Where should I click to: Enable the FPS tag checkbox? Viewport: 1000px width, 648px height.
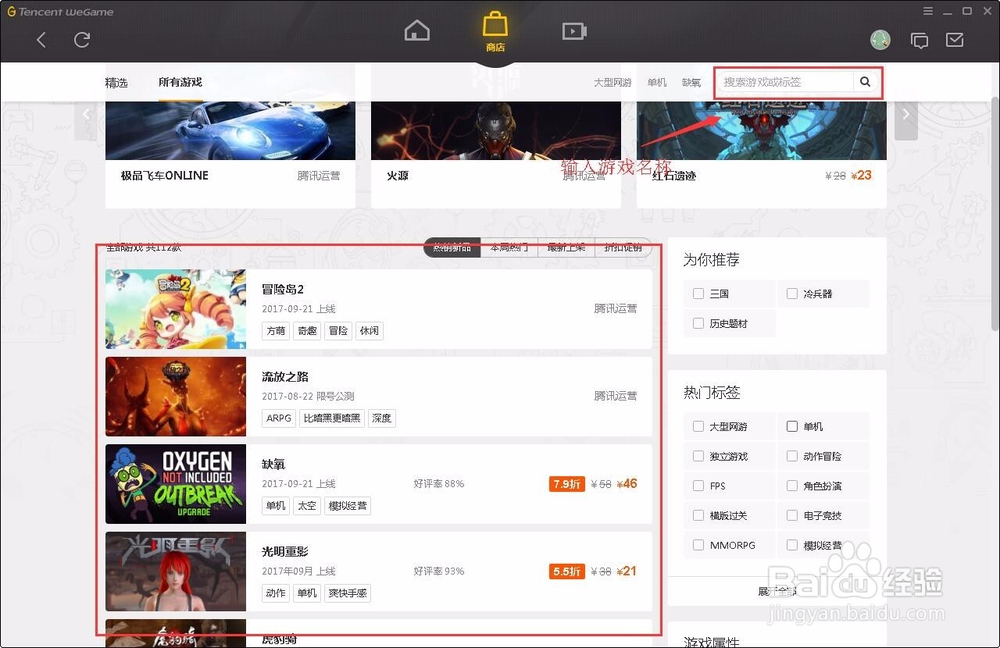coord(697,485)
